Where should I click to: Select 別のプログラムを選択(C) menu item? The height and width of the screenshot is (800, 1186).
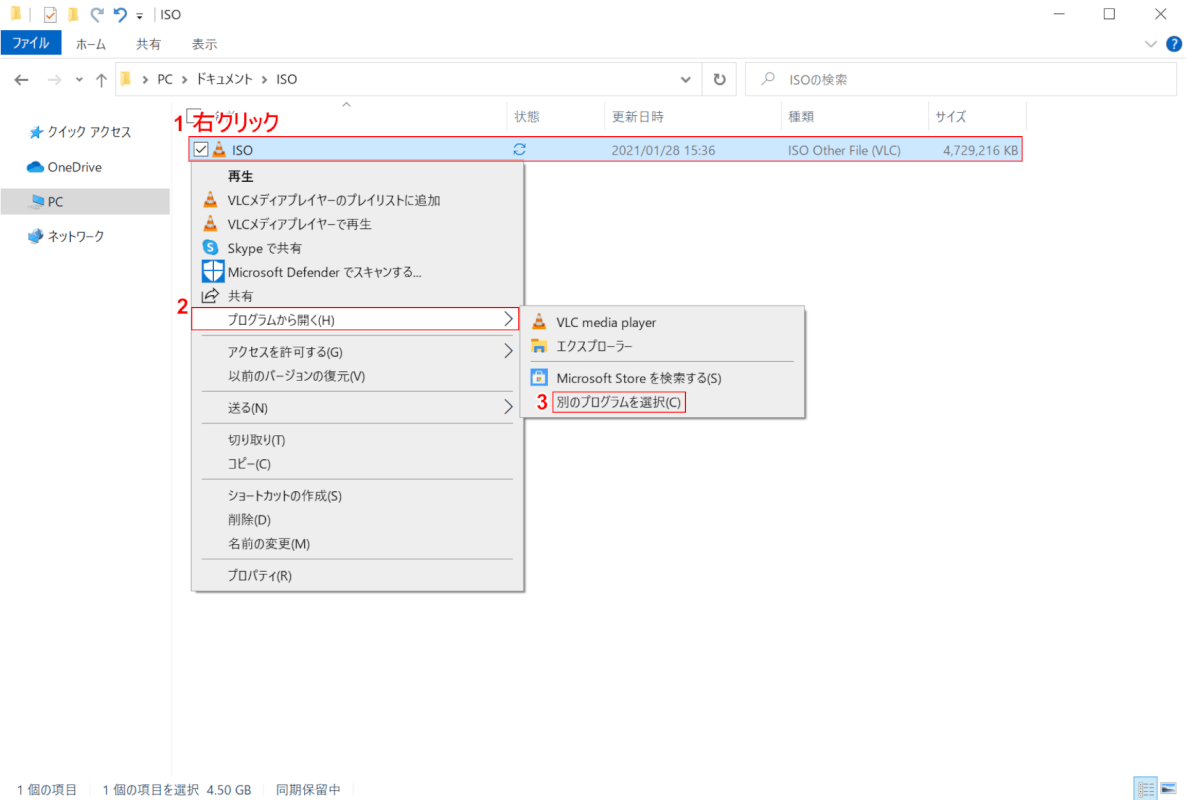pos(619,402)
